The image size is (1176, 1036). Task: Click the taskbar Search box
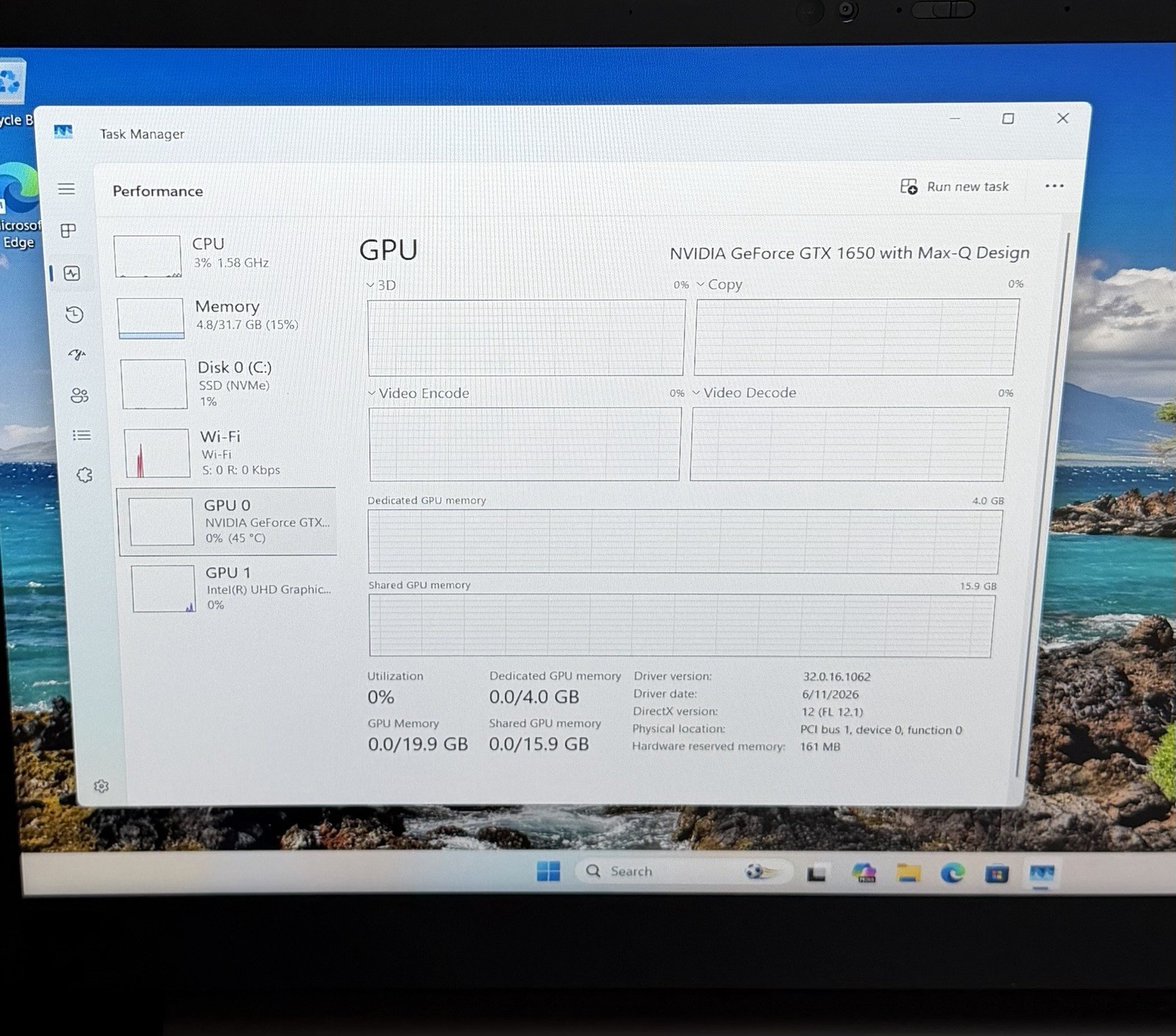point(684,871)
